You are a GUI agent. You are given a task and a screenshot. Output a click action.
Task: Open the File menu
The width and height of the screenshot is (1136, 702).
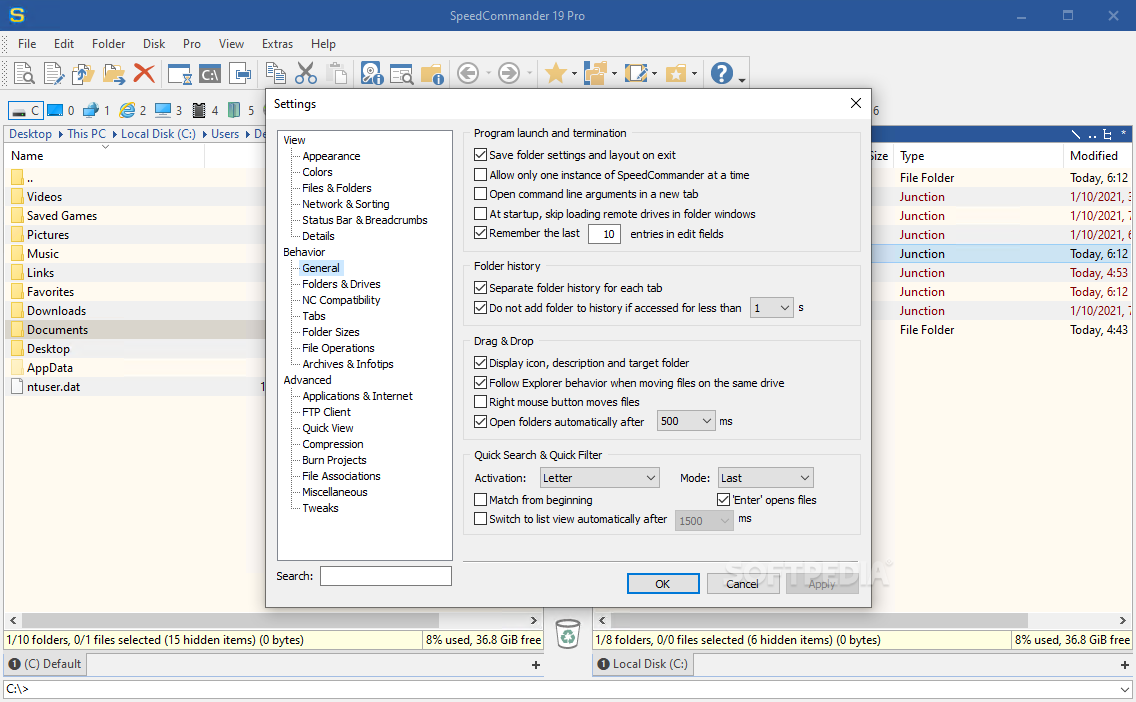[x=27, y=43]
